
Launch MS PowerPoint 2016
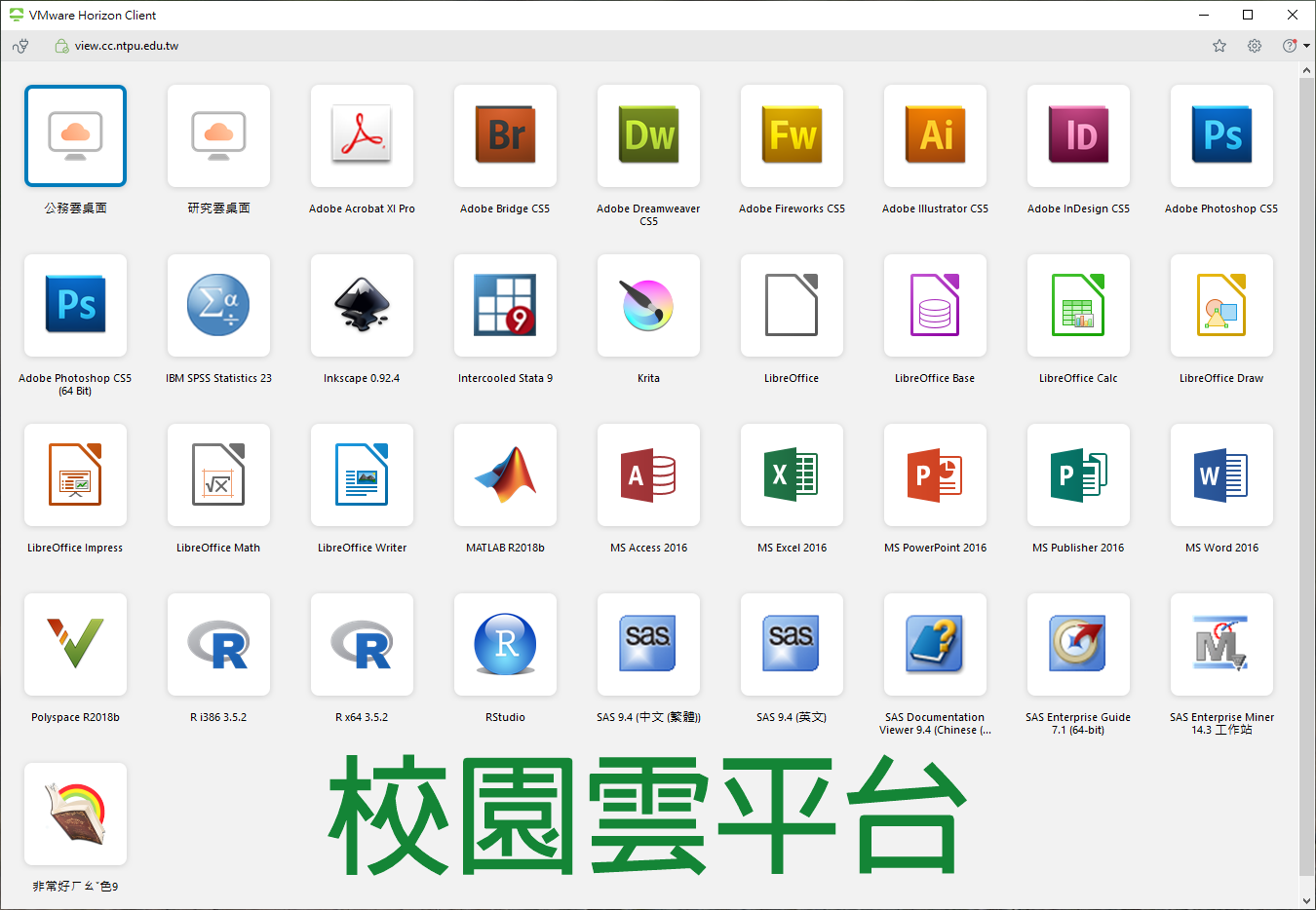pos(935,474)
